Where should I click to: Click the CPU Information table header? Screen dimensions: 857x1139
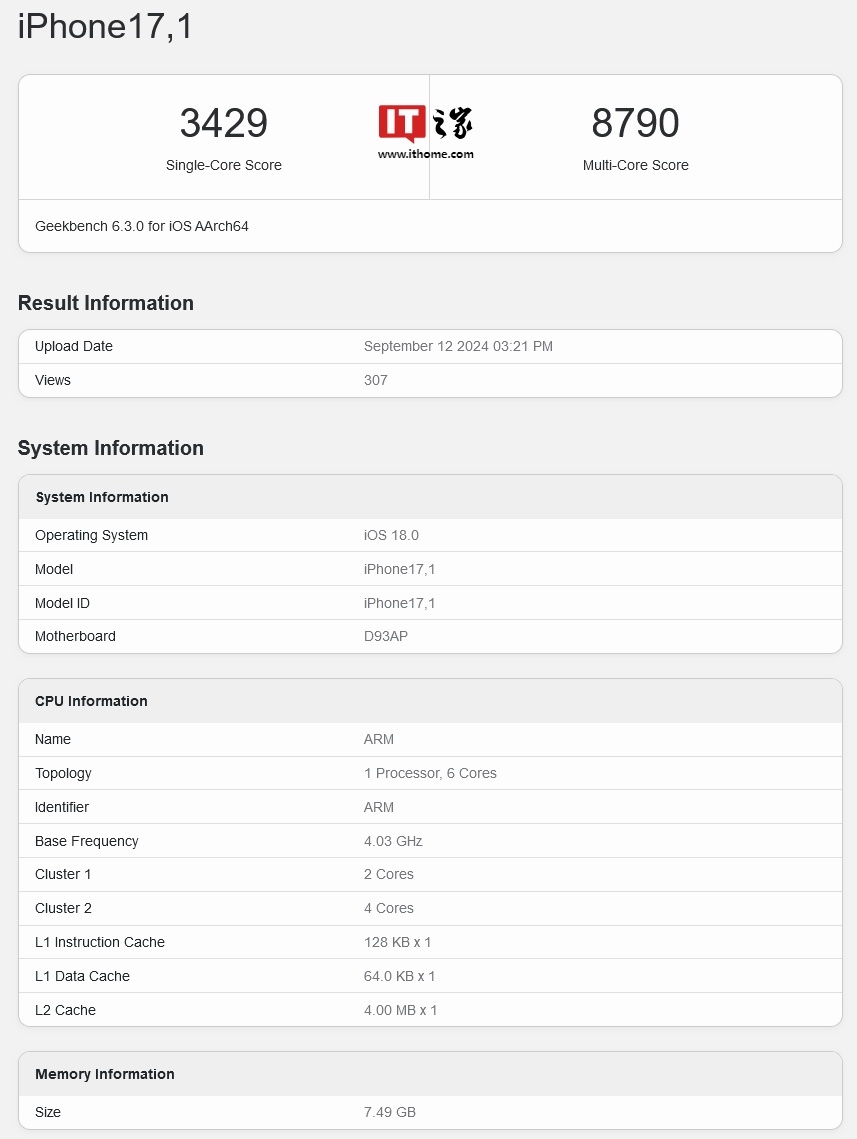click(x=91, y=701)
